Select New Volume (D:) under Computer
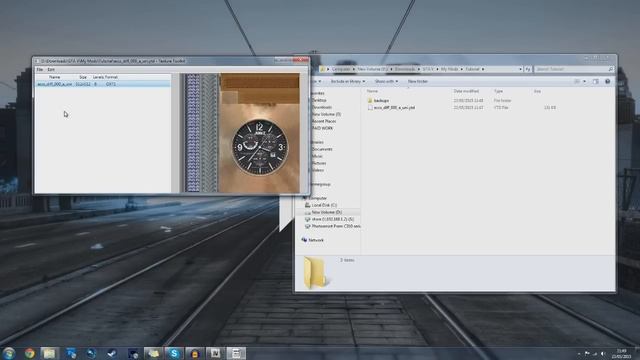 pyautogui.click(x=327, y=212)
